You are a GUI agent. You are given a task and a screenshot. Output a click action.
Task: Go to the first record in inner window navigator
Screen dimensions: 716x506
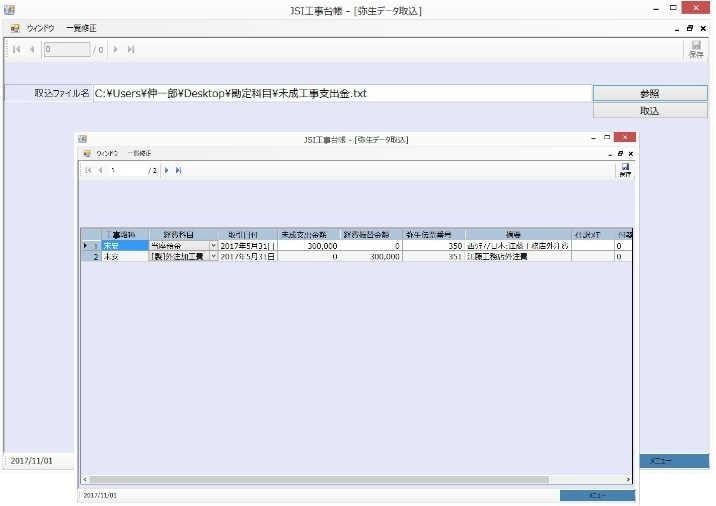click(x=88, y=171)
